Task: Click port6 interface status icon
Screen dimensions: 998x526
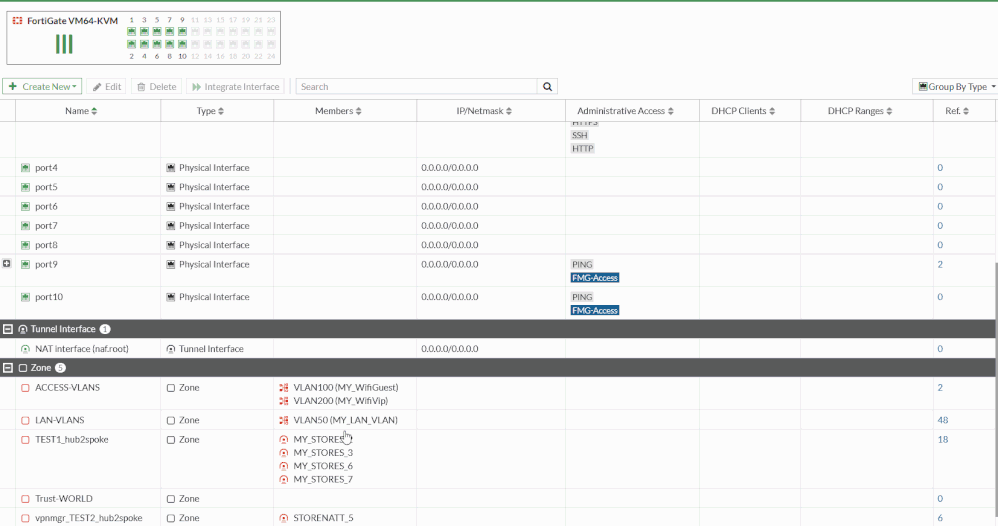Action: click(25, 206)
